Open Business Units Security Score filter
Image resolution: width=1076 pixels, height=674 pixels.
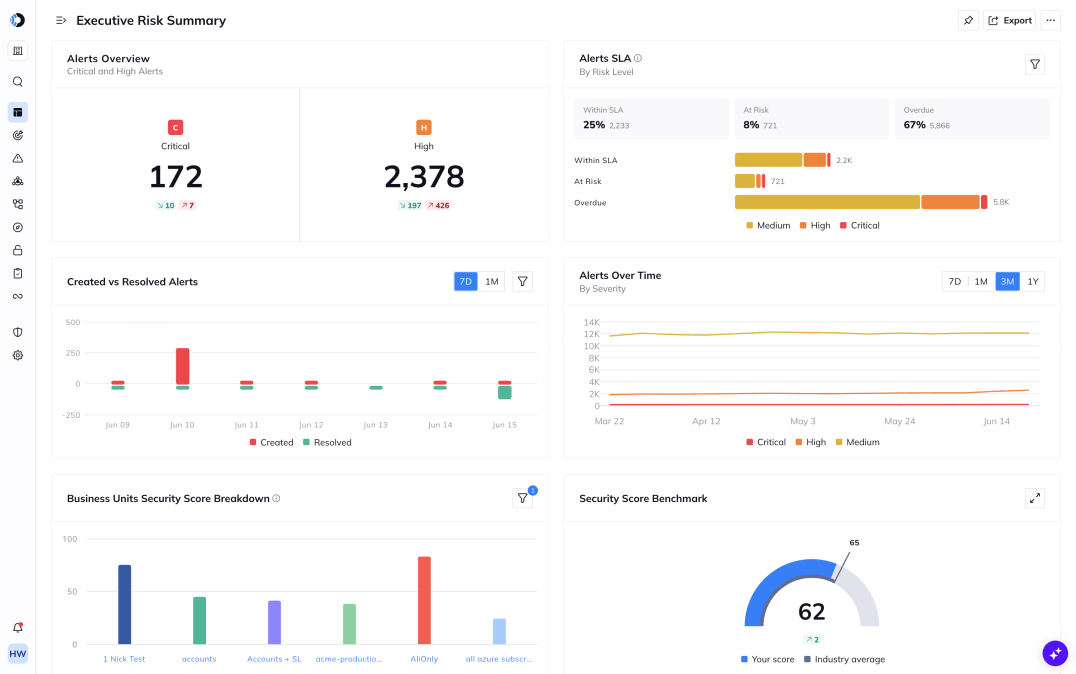(x=522, y=498)
